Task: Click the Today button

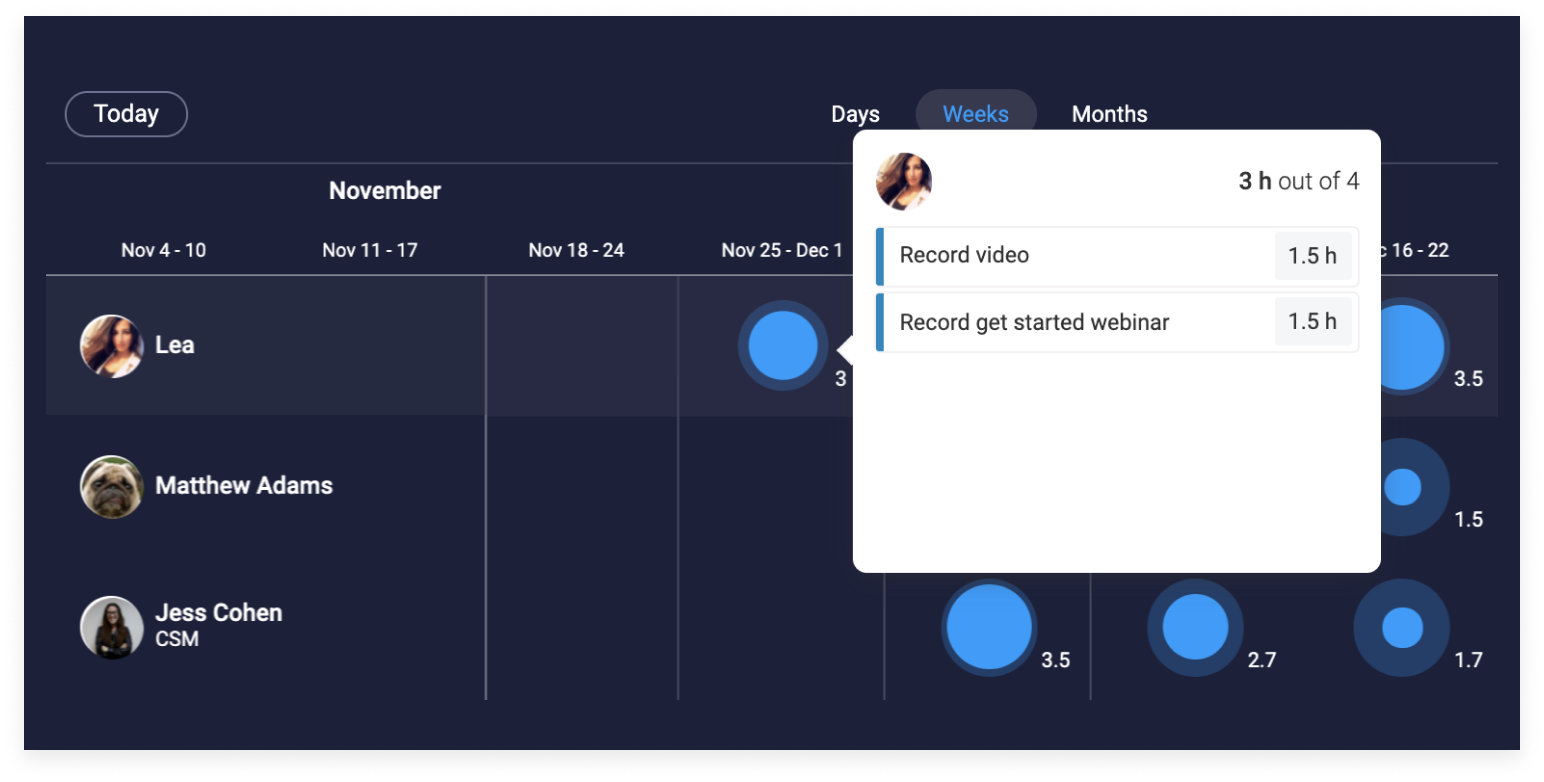Action: [126, 114]
